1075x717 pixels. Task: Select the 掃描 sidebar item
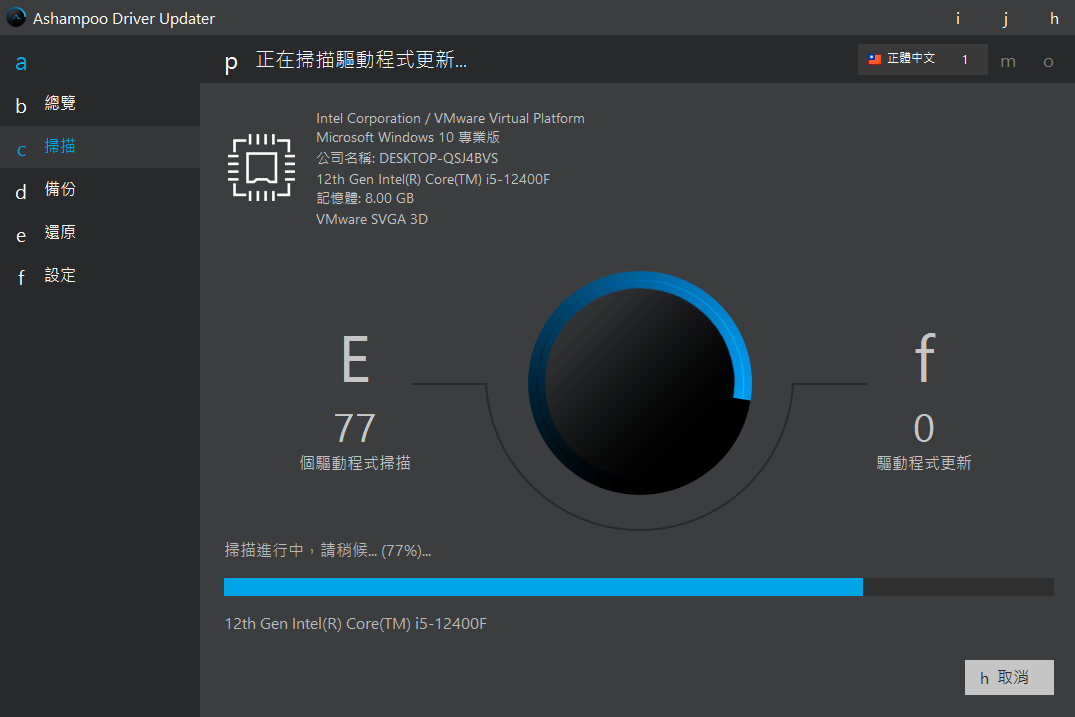pyautogui.click(x=100, y=147)
